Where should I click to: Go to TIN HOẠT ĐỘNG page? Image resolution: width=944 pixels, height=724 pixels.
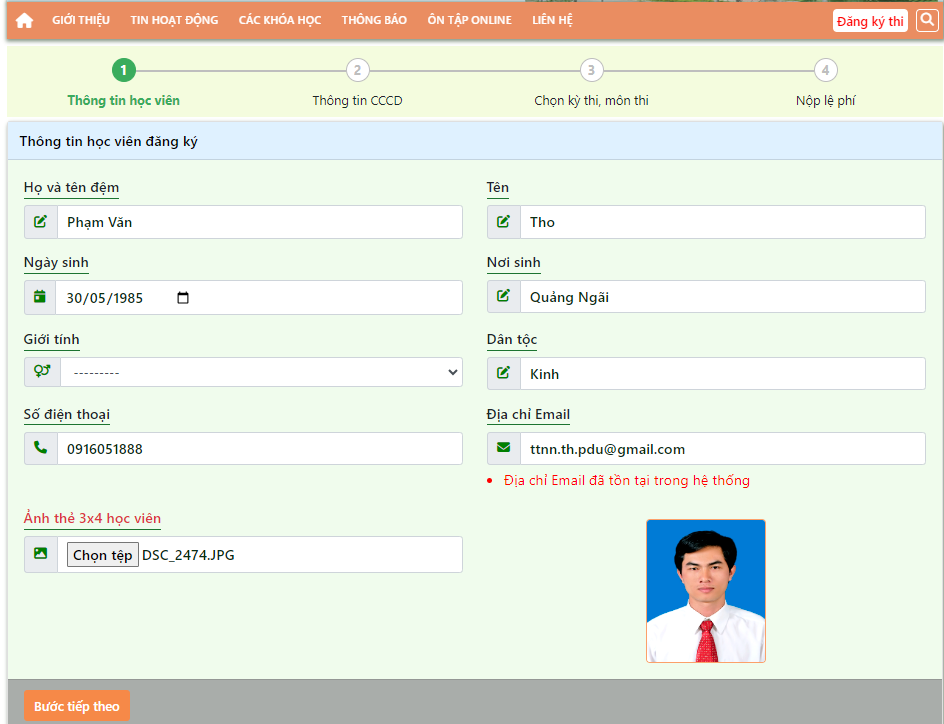[x=174, y=20]
